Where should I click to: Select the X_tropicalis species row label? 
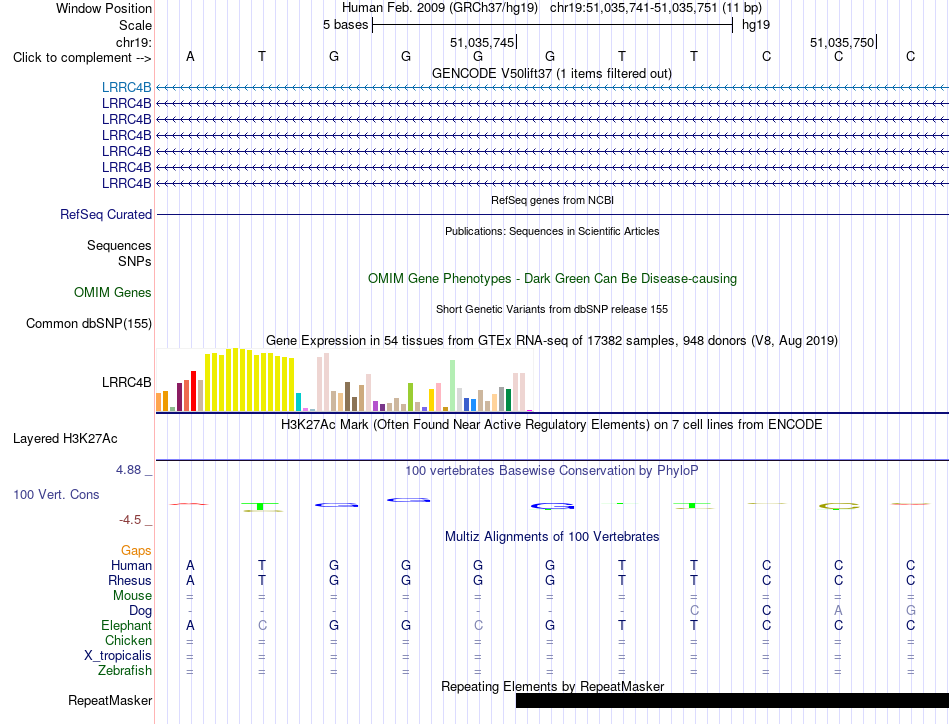tap(118, 656)
